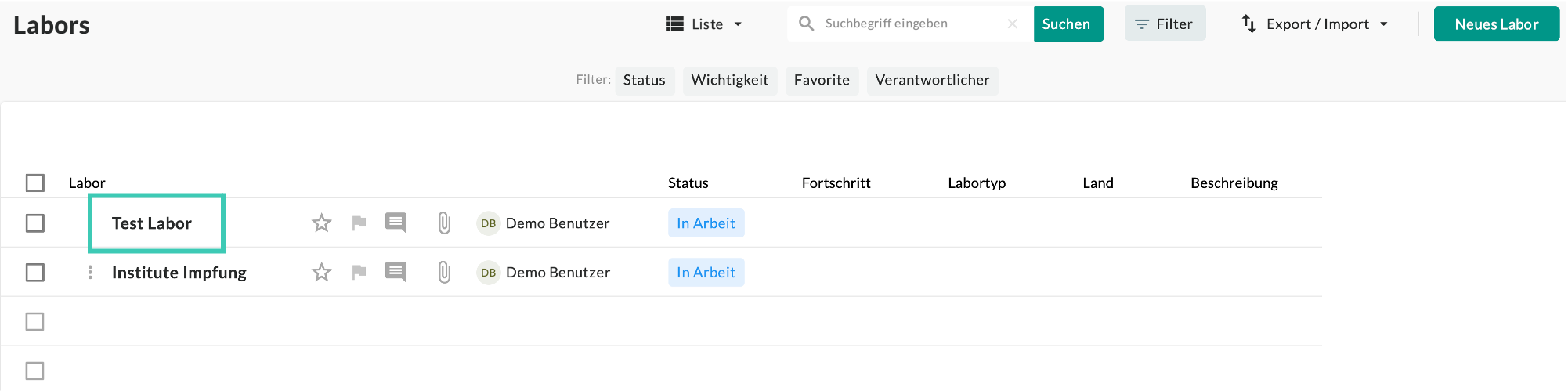The width and height of the screenshot is (1568, 391).
Task: Flag the Institute Impfung row
Action: (x=359, y=273)
